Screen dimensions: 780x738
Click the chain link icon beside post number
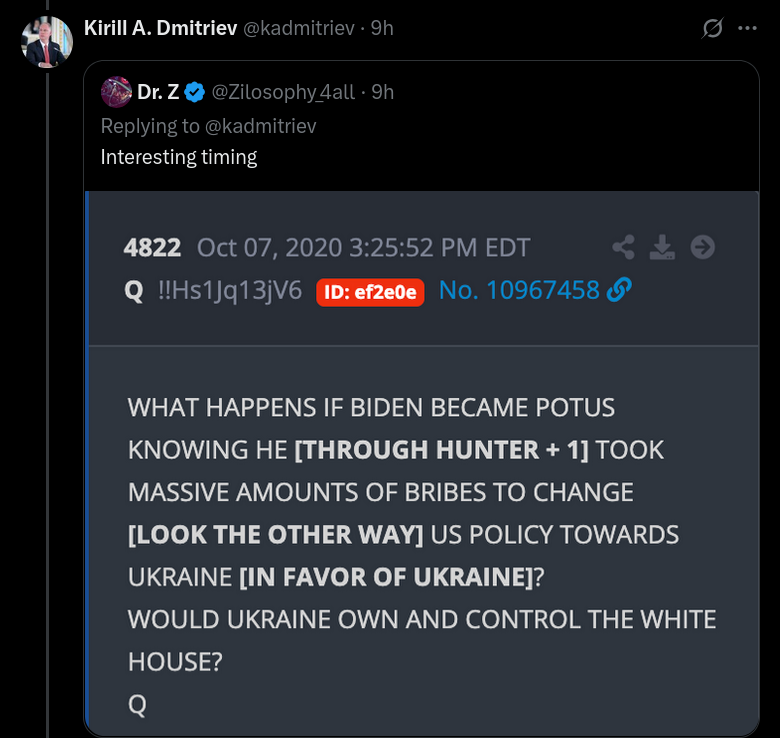[x=619, y=290]
